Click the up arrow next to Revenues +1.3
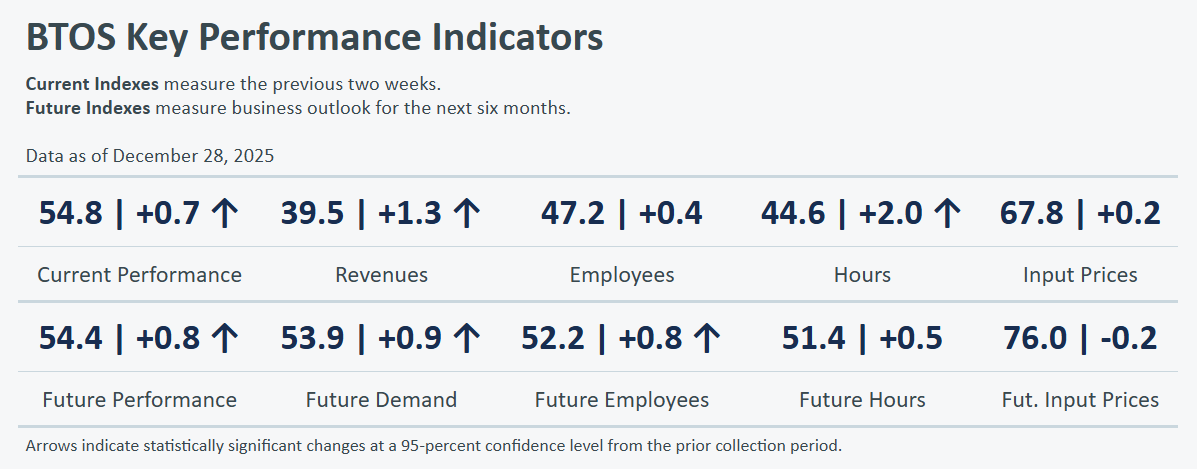The width and height of the screenshot is (1197, 469). (x=466, y=213)
